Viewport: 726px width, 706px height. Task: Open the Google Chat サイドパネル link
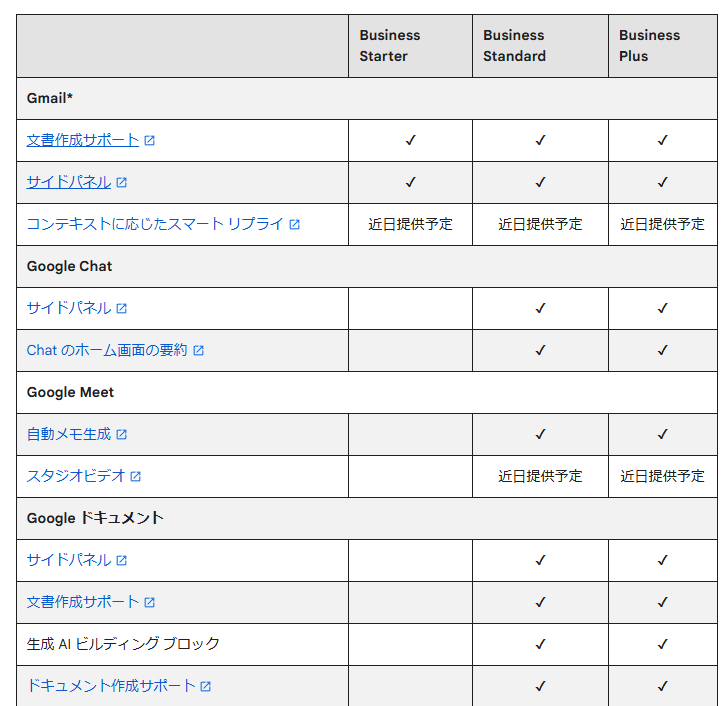point(69,308)
